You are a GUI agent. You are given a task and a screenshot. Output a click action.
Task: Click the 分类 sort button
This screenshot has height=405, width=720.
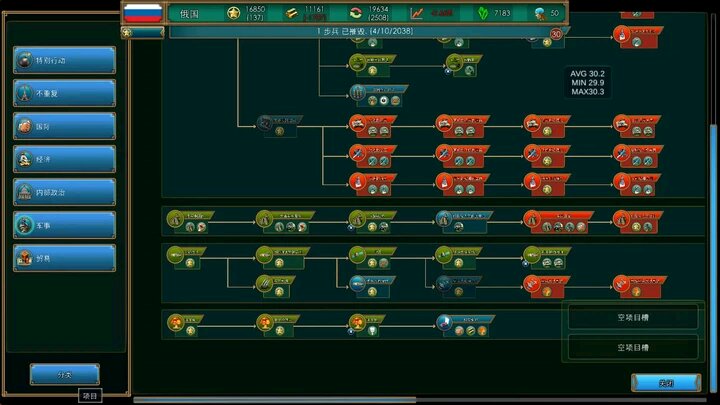pos(65,375)
